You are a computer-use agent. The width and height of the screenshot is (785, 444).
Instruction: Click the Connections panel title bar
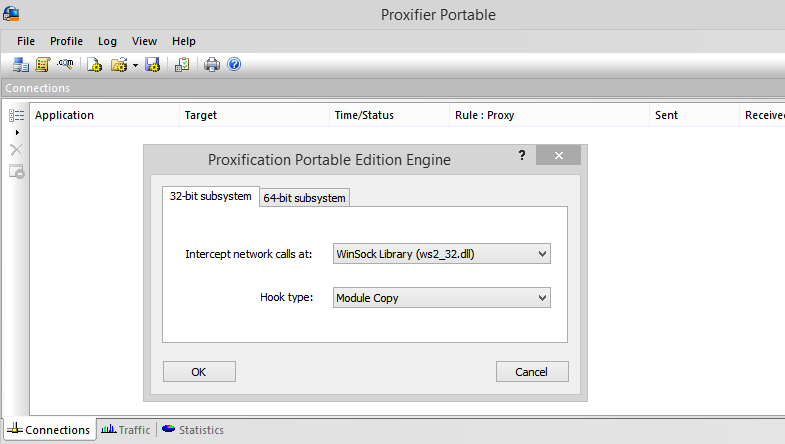click(392, 88)
